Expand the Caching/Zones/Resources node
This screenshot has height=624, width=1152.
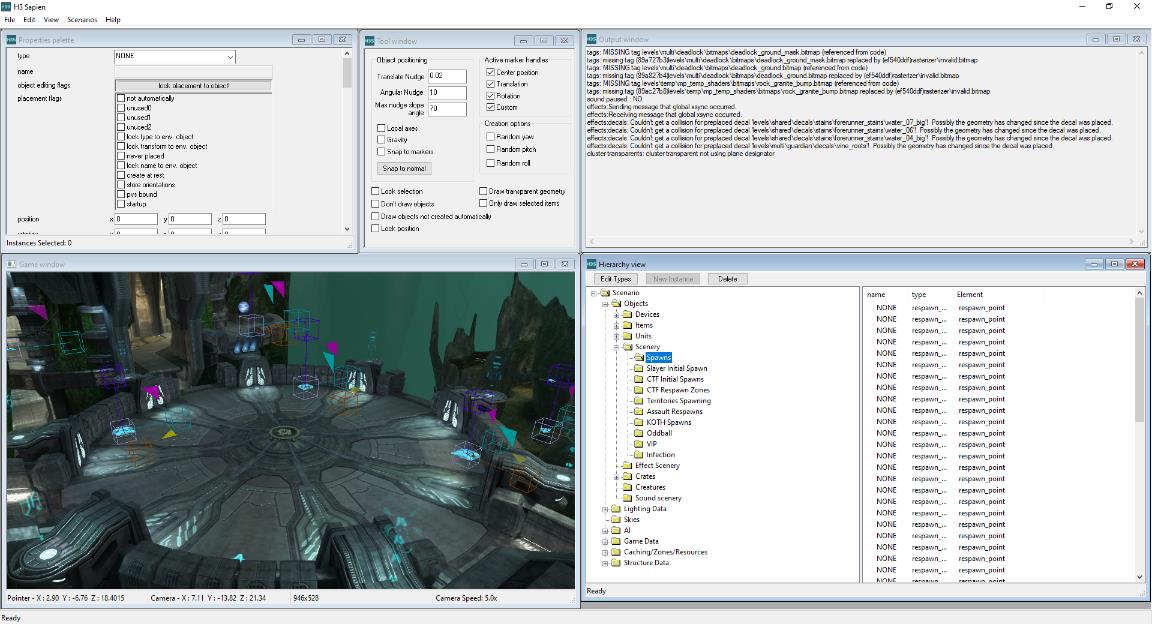(x=605, y=552)
